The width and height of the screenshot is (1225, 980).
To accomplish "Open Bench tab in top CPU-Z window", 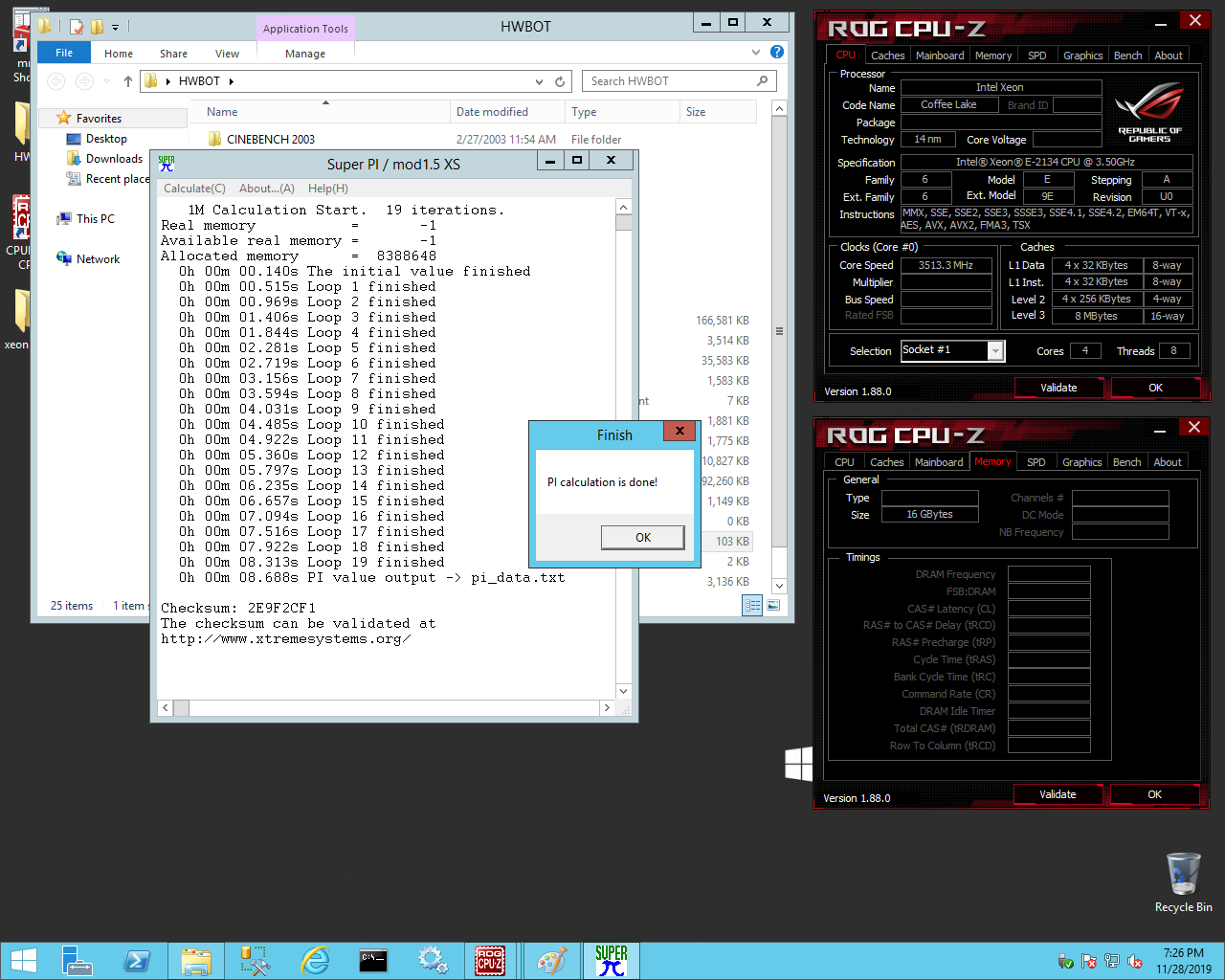I will pyautogui.click(x=1127, y=56).
